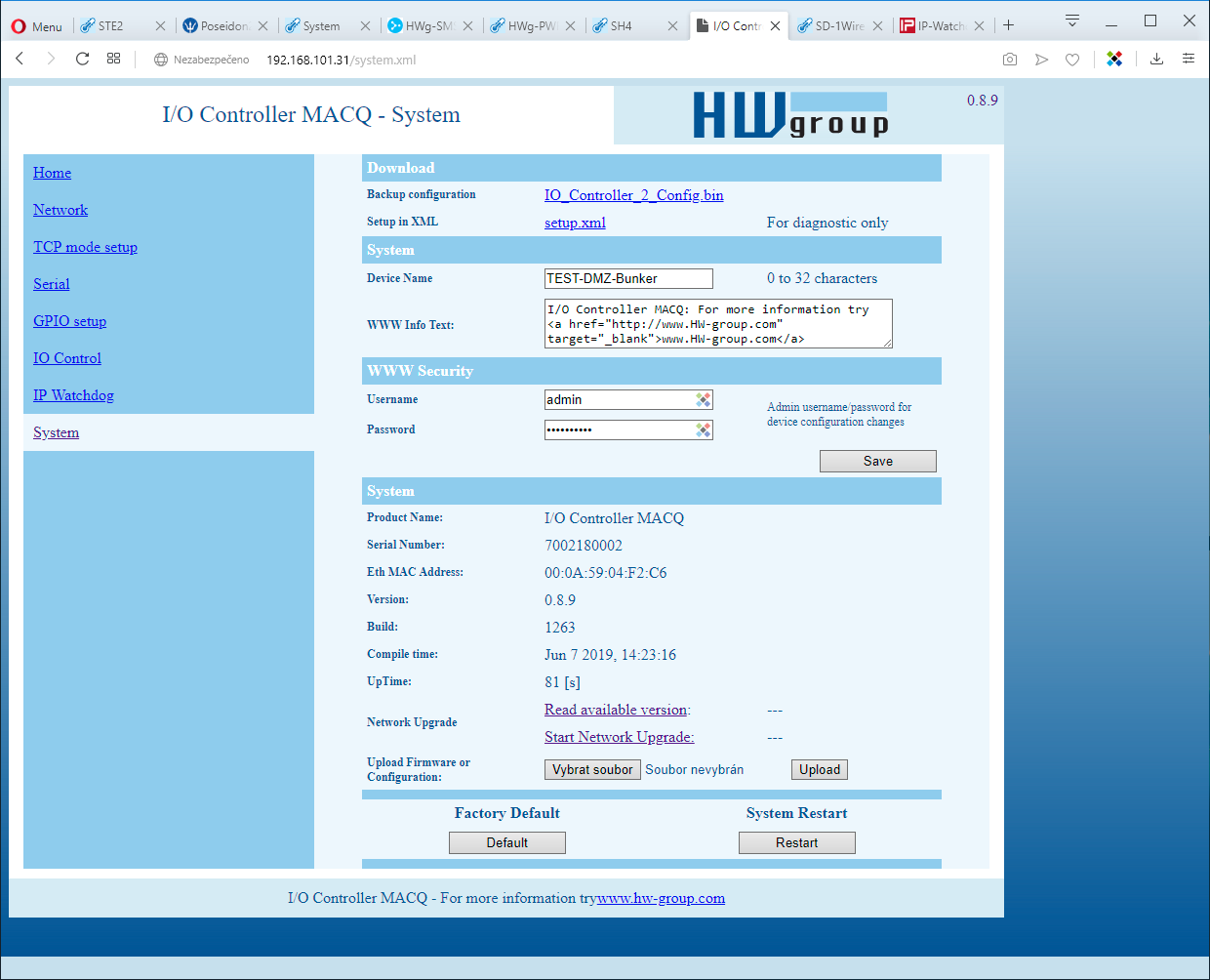
Task: Click the System Restart button
Action: point(797,842)
